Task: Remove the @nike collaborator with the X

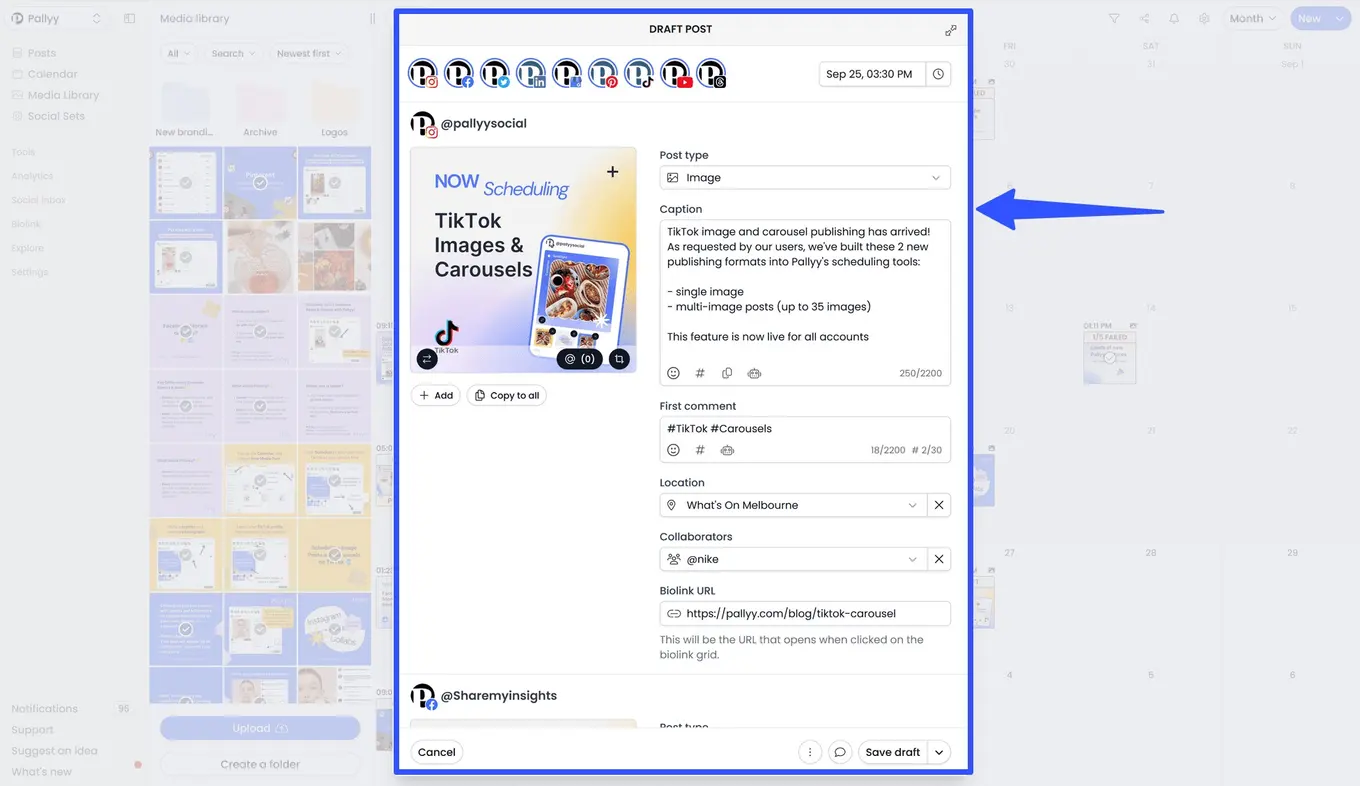Action: coord(938,558)
